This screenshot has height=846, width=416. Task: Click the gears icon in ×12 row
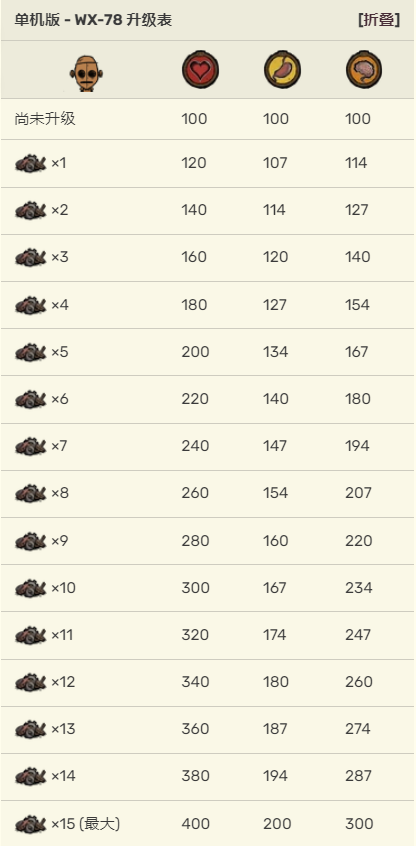31,683
